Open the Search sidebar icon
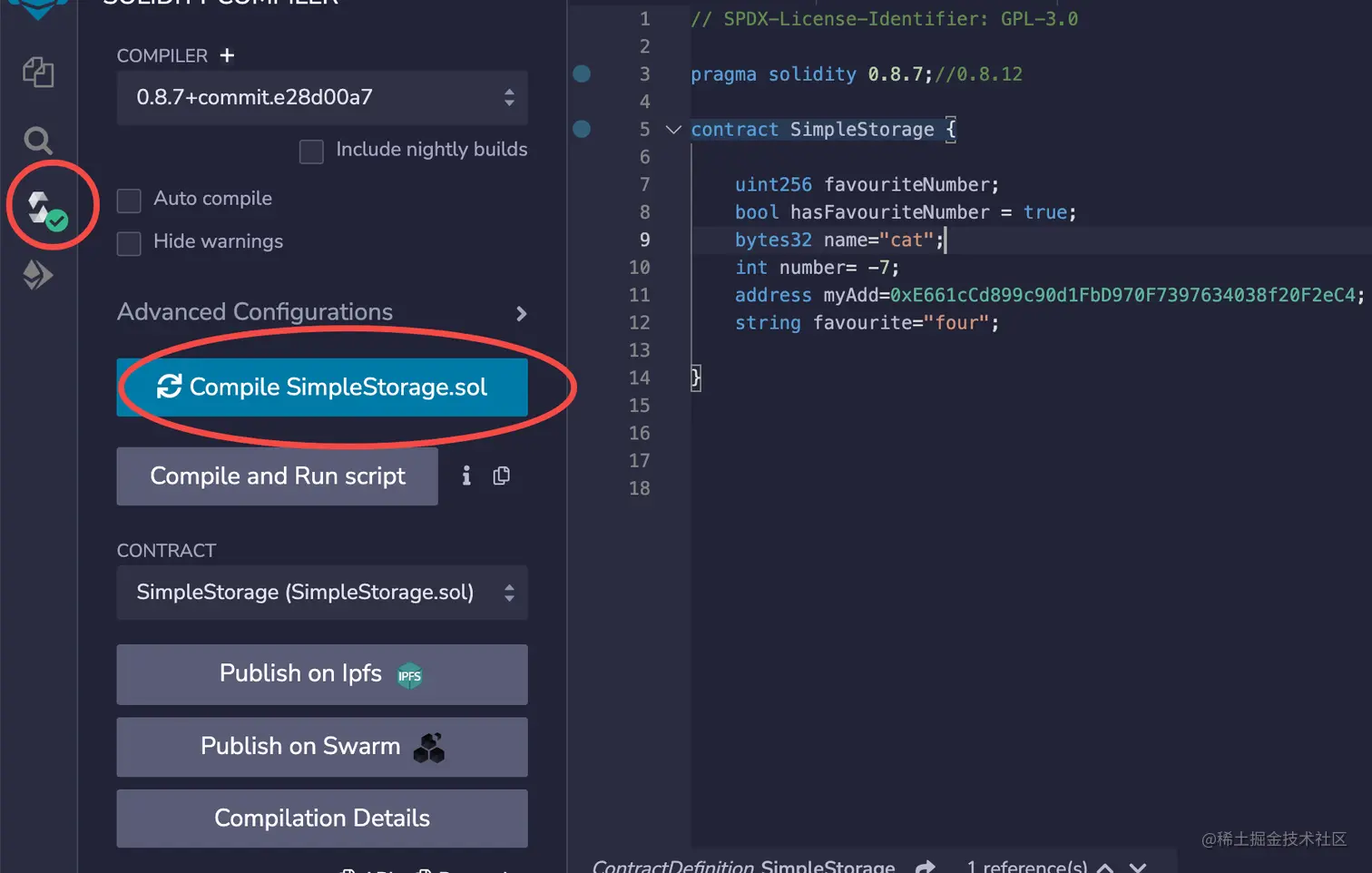 [38, 141]
